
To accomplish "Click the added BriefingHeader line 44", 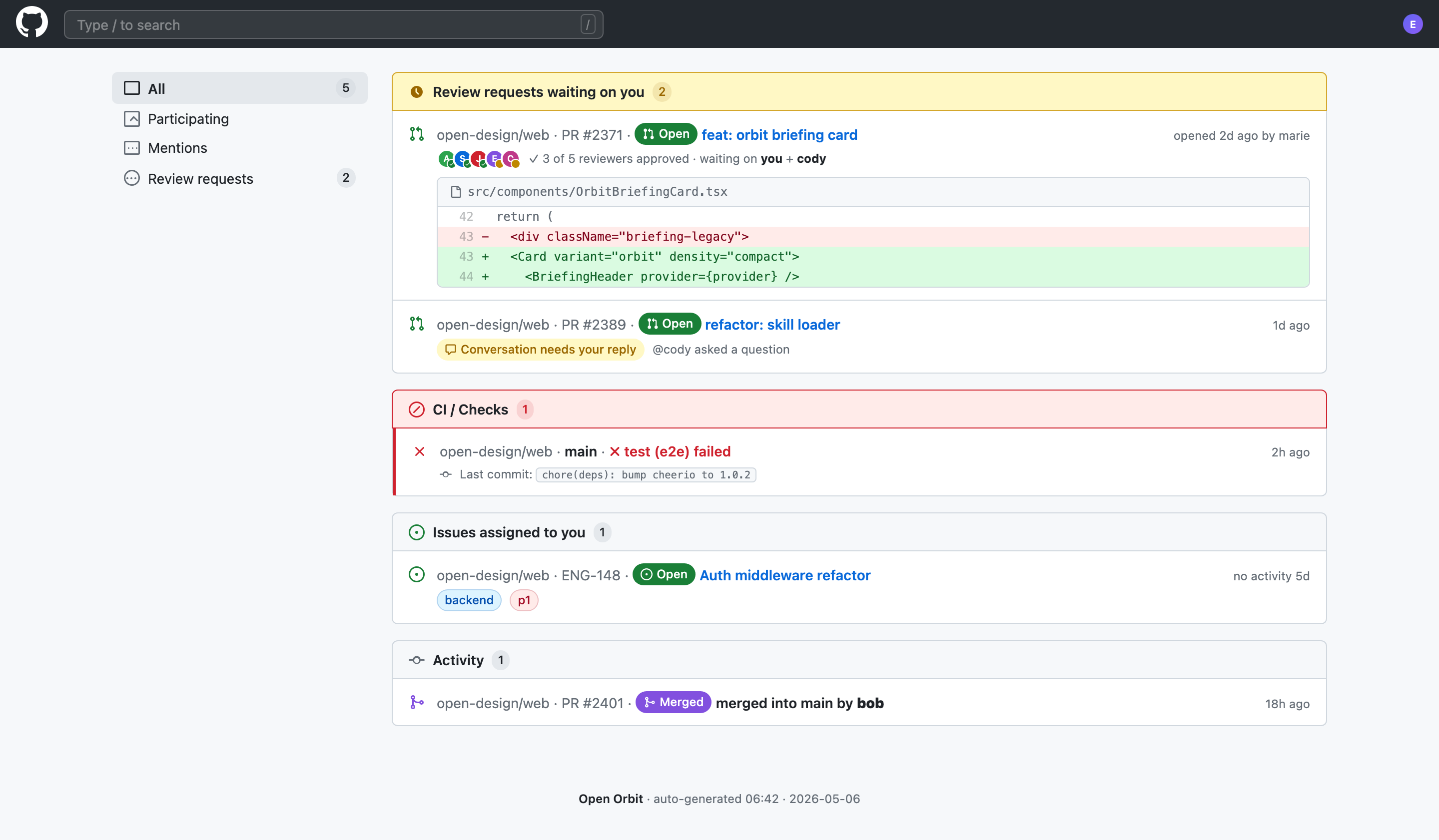I will point(873,276).
